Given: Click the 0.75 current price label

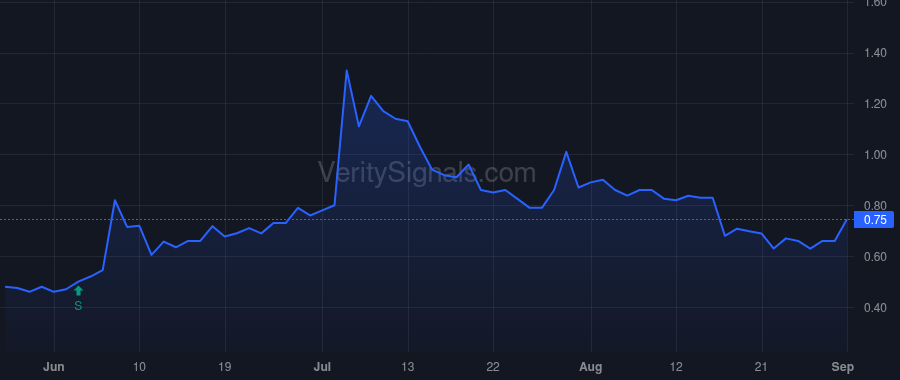Looking at the screenshot, I should (x=875, y=220).
